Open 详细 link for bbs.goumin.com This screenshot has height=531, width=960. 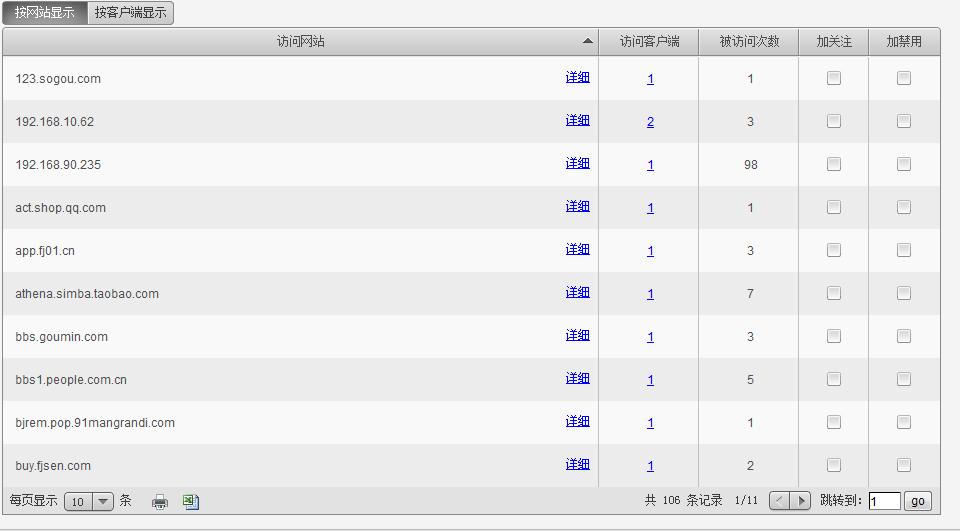click(x=577, y=335)
